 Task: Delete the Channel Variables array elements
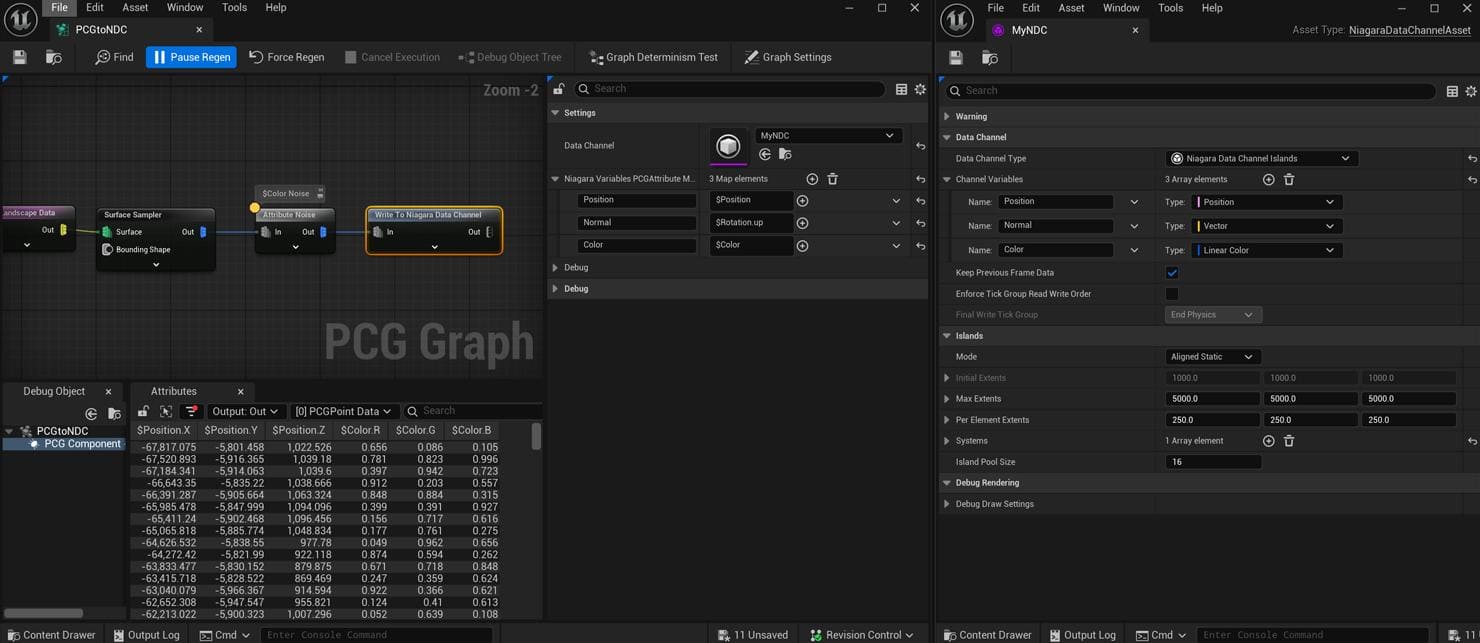pyautogui.click(x=1289, y=179)
